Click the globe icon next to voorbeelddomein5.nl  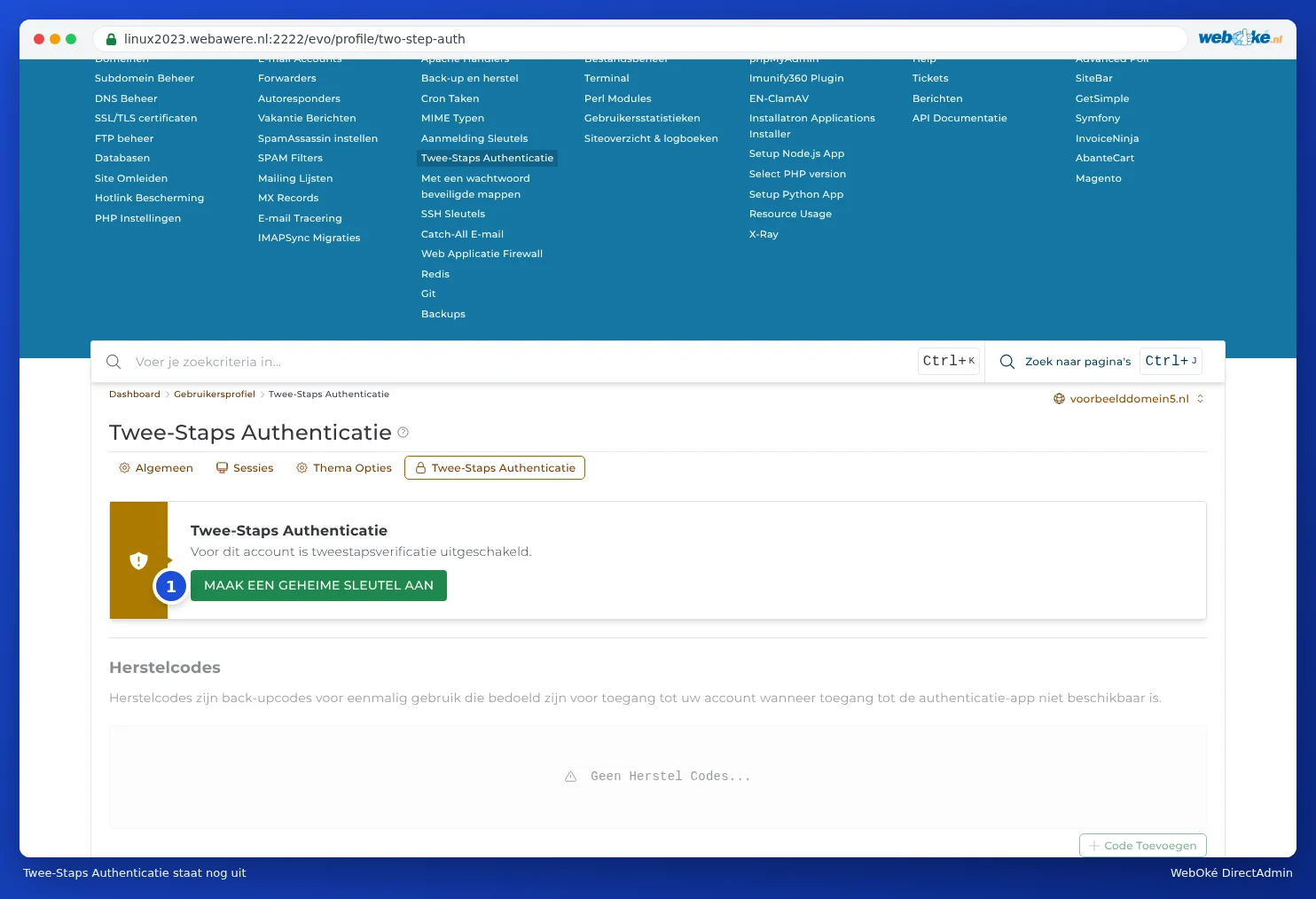pyautogui.click(x=1059, y=399)
